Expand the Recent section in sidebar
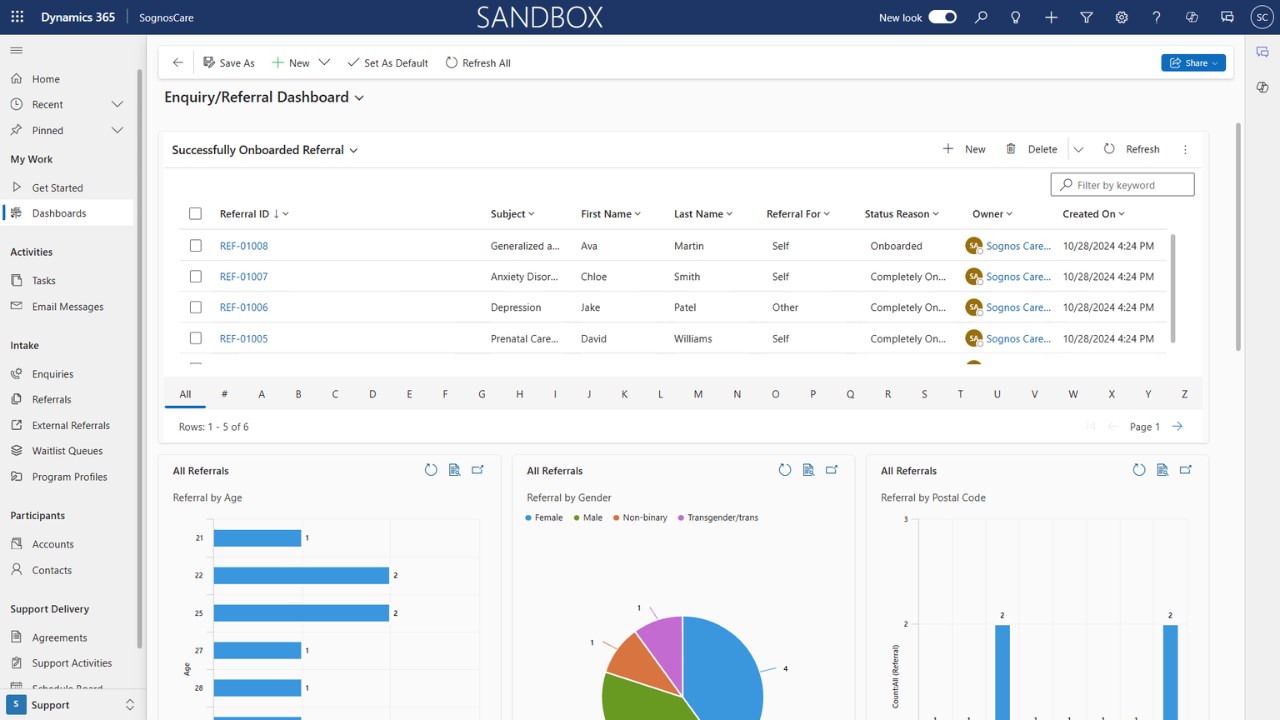1280x720 pixels. click(x=117, y=104)
